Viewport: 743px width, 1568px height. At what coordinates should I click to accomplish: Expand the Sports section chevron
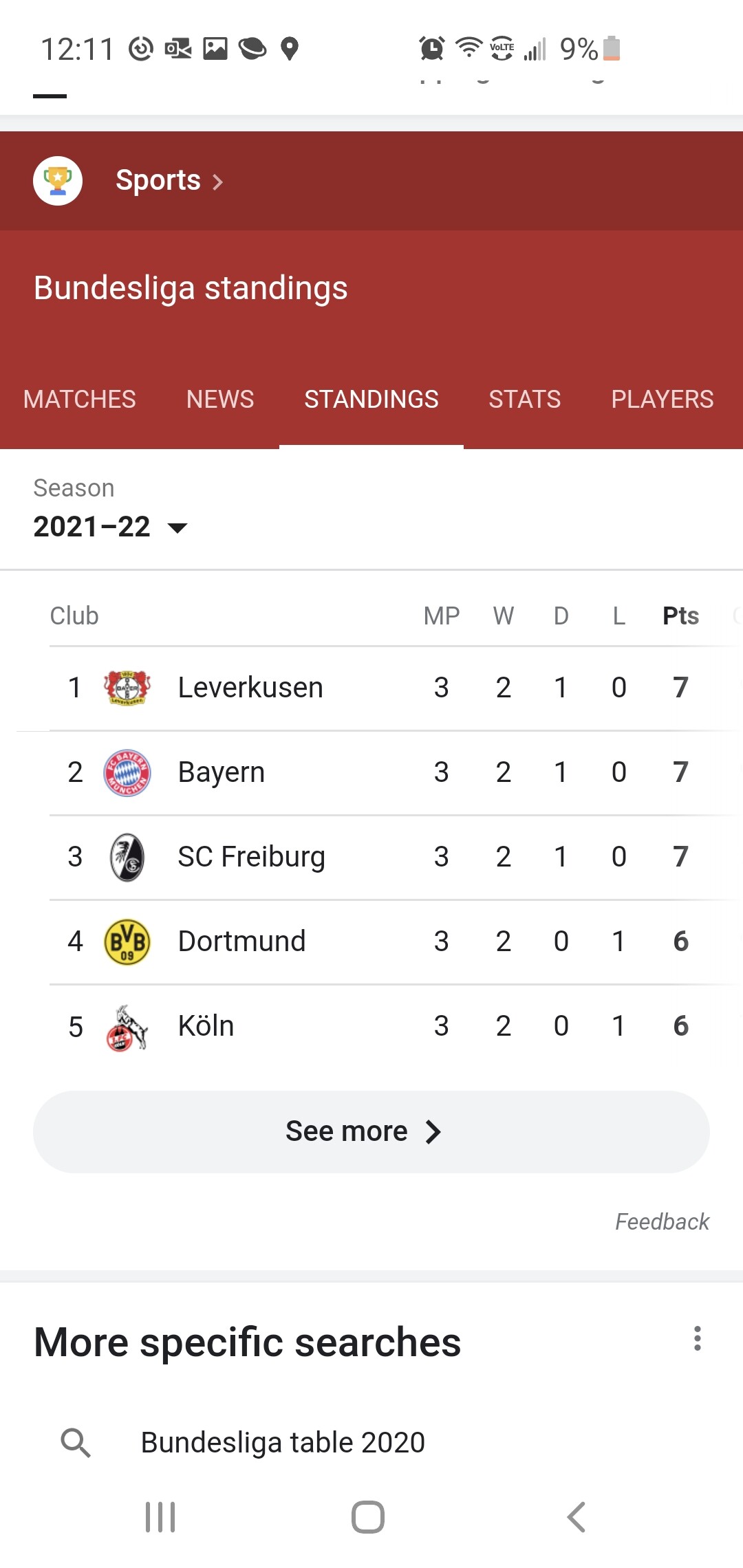click(x=217, y=182)
